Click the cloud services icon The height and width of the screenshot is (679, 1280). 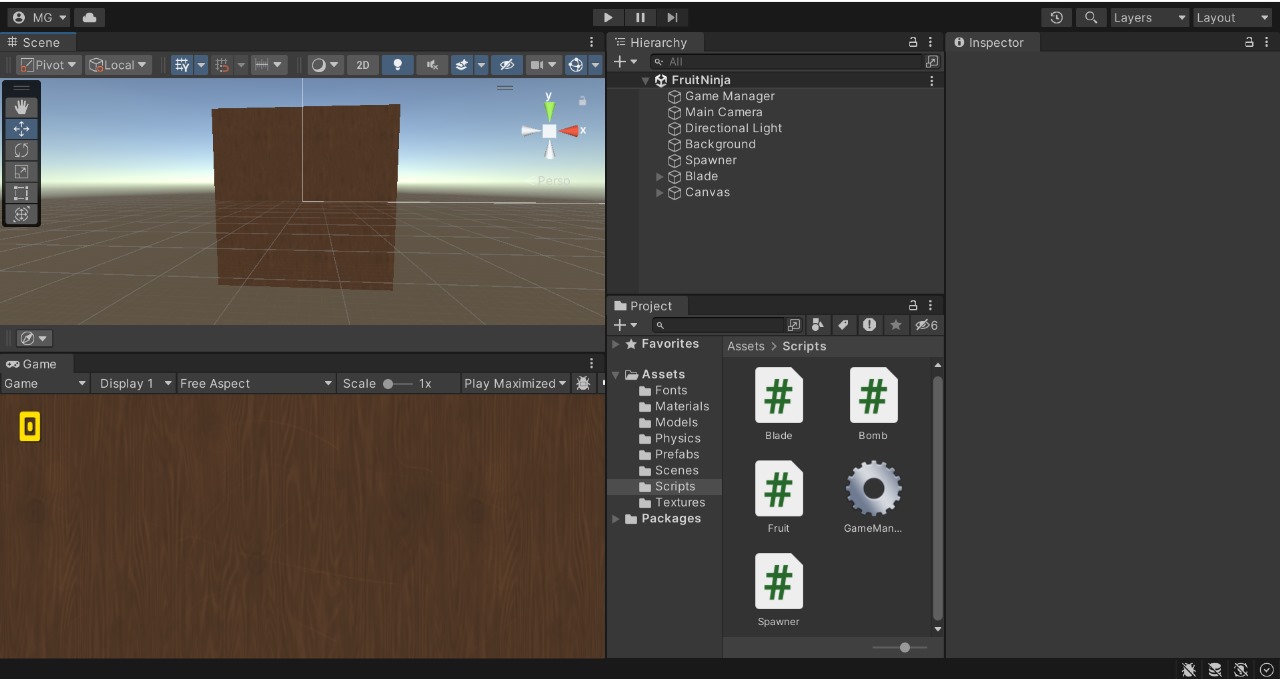point(89,17)
